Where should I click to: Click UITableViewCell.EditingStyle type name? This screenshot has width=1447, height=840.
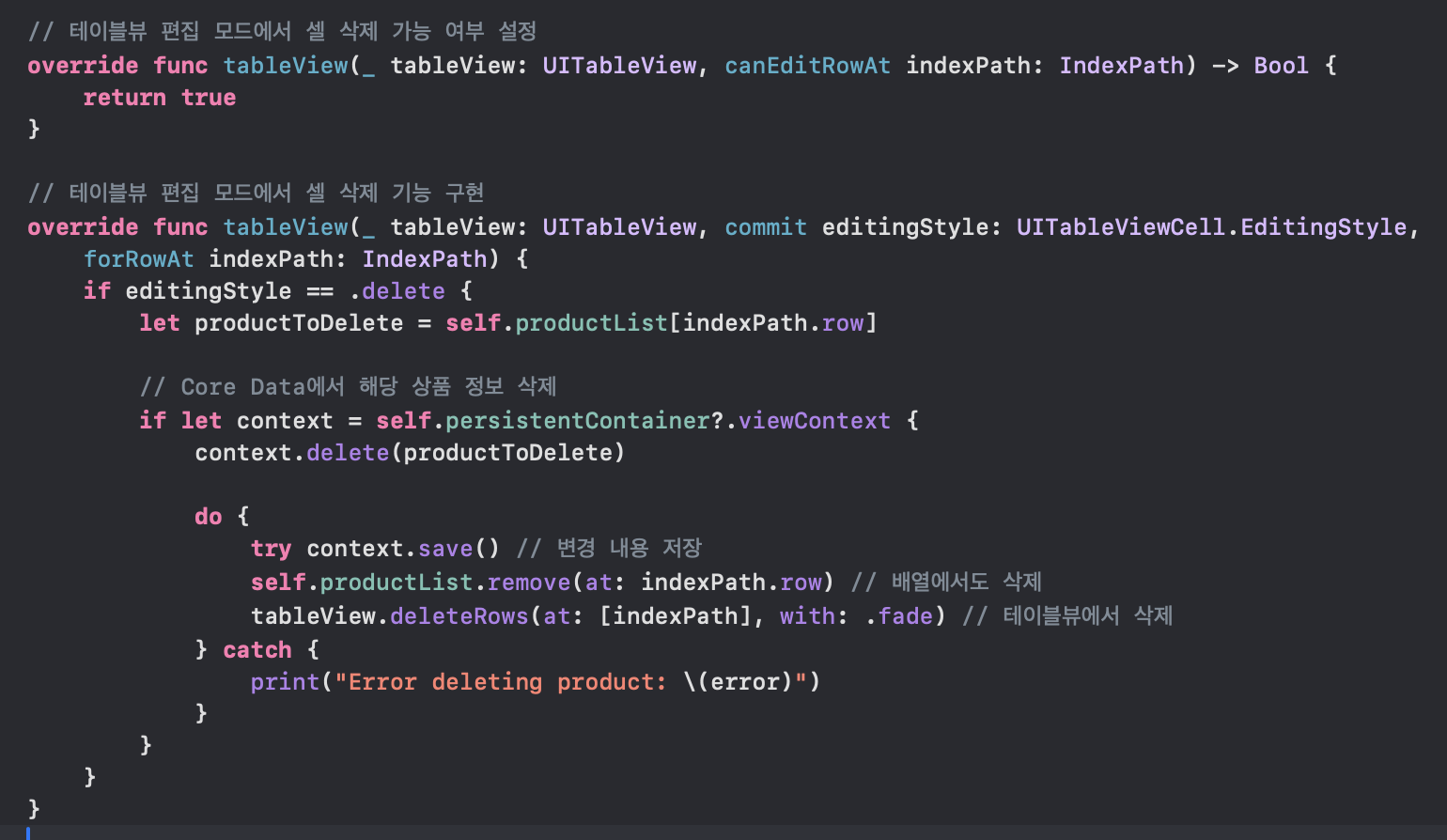(x=1211, y=227)
